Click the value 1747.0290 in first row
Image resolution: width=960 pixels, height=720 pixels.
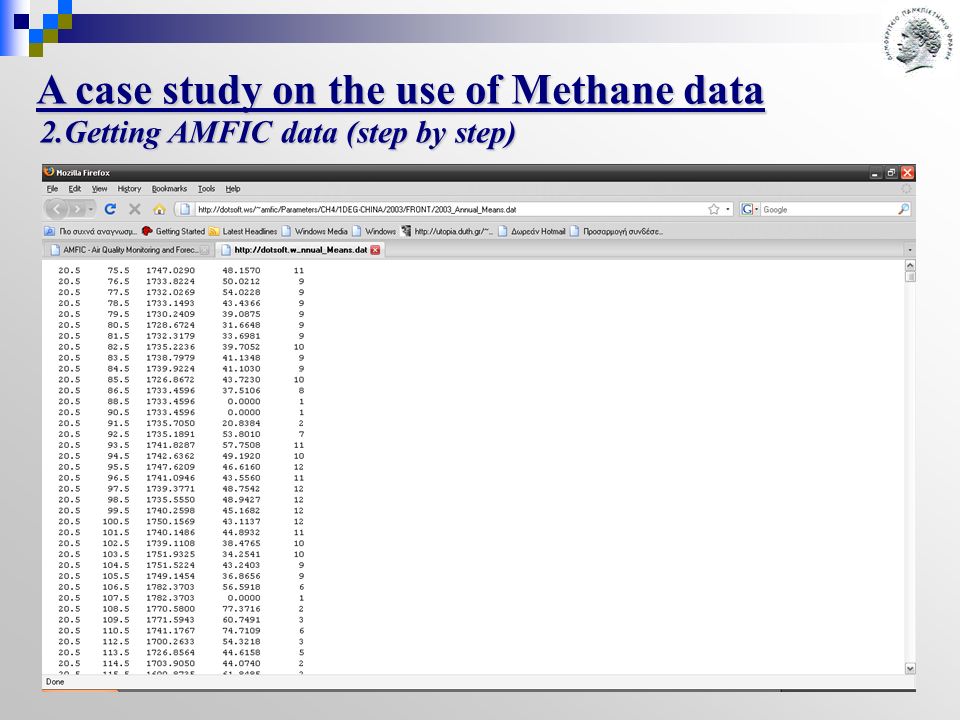(170, 270)
